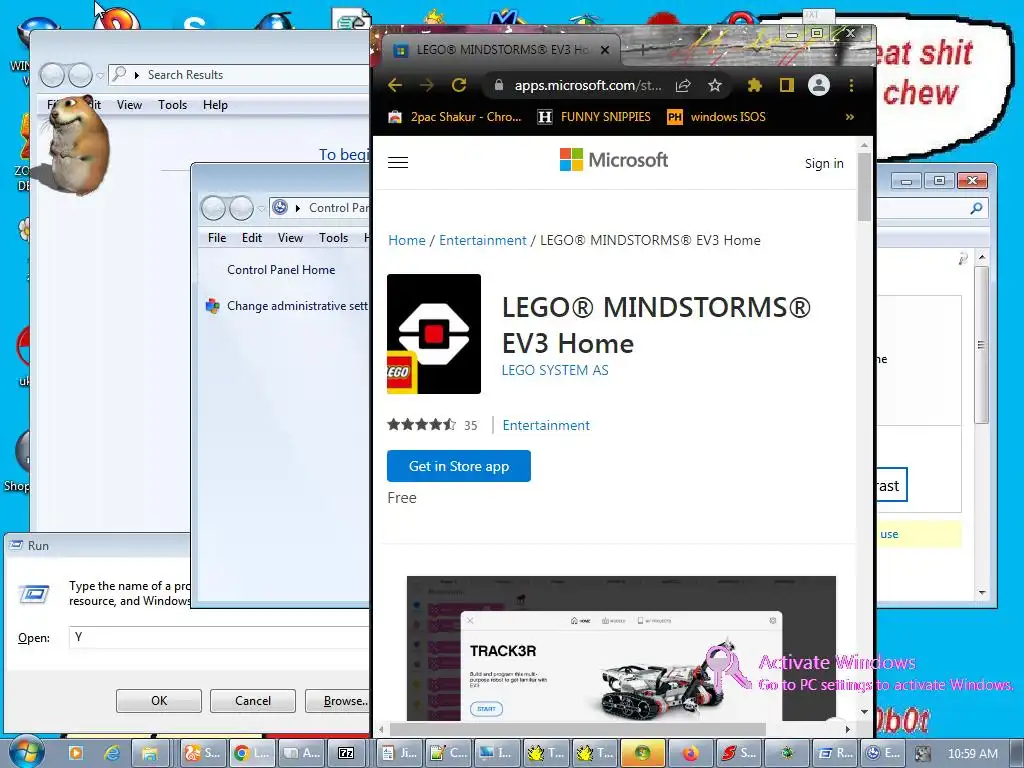The width and height of the screenshot is (1024, 768).
Task: Open history dropdown in Control Panel window
Action: (261, 209)
